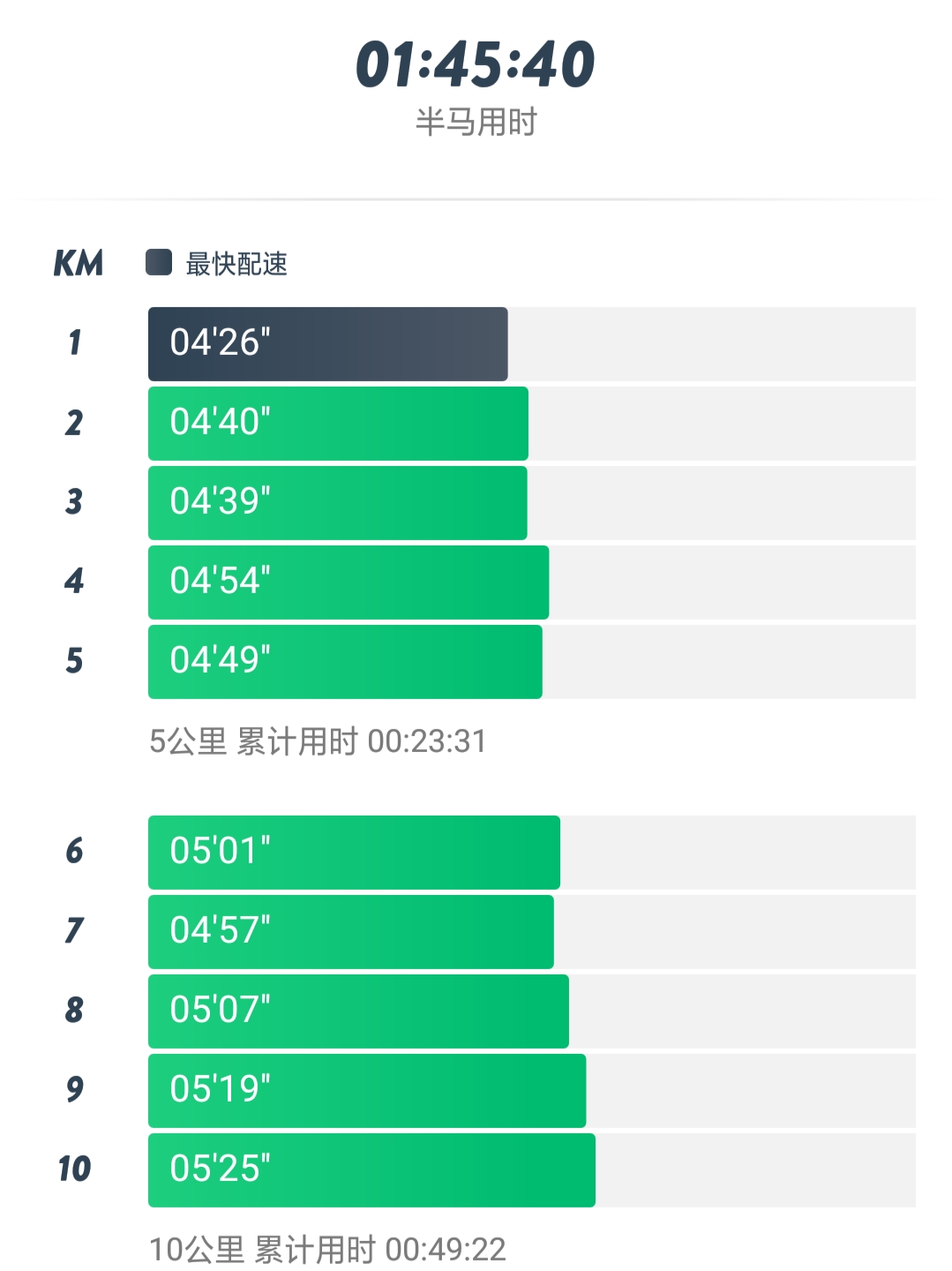The image size is (952, 1271).
Task: Select the kilometer 2 pace bar 04'40"
Action: (x=338, y=423)
